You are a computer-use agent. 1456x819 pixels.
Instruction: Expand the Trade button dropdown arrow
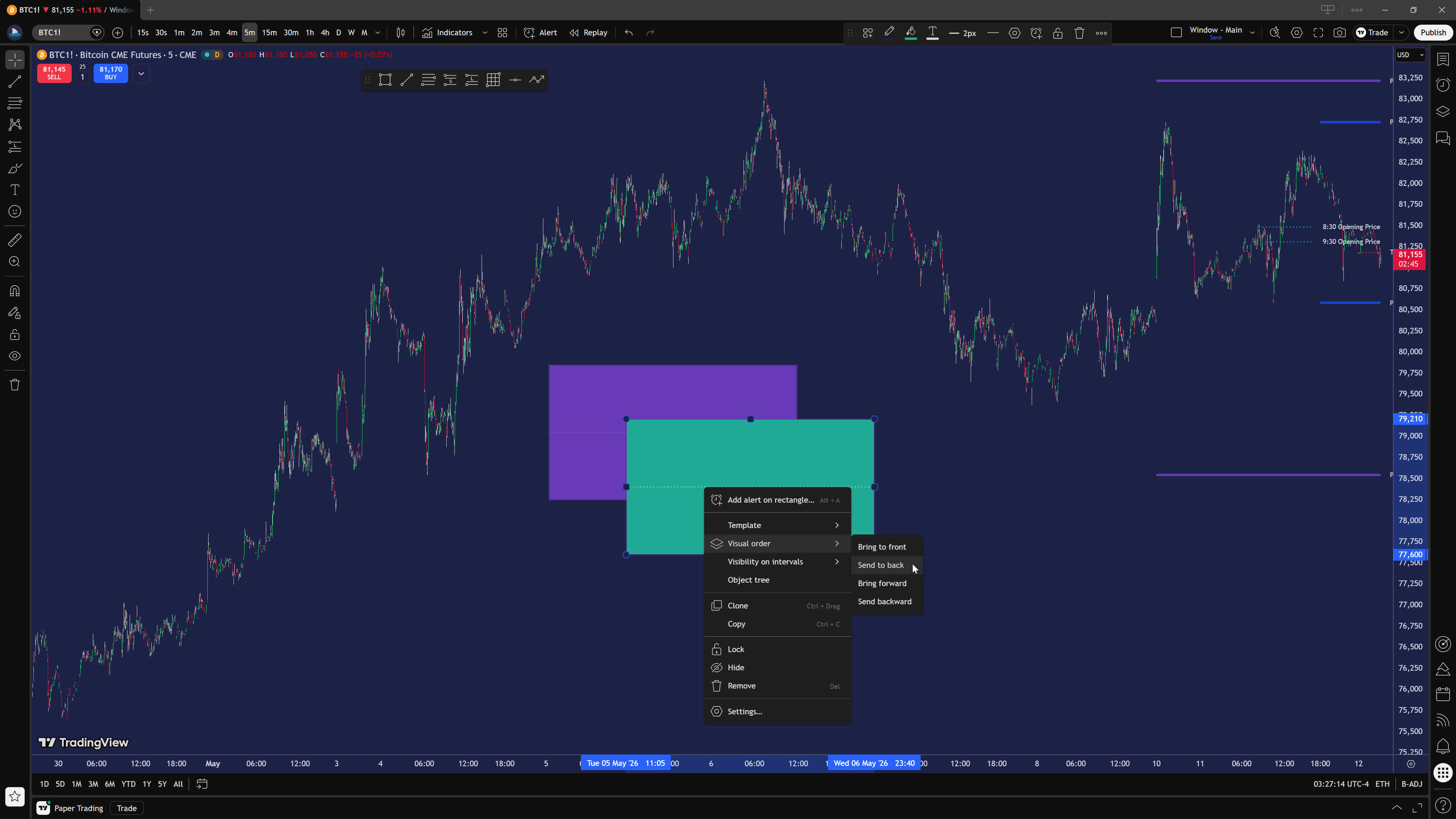1401,33
